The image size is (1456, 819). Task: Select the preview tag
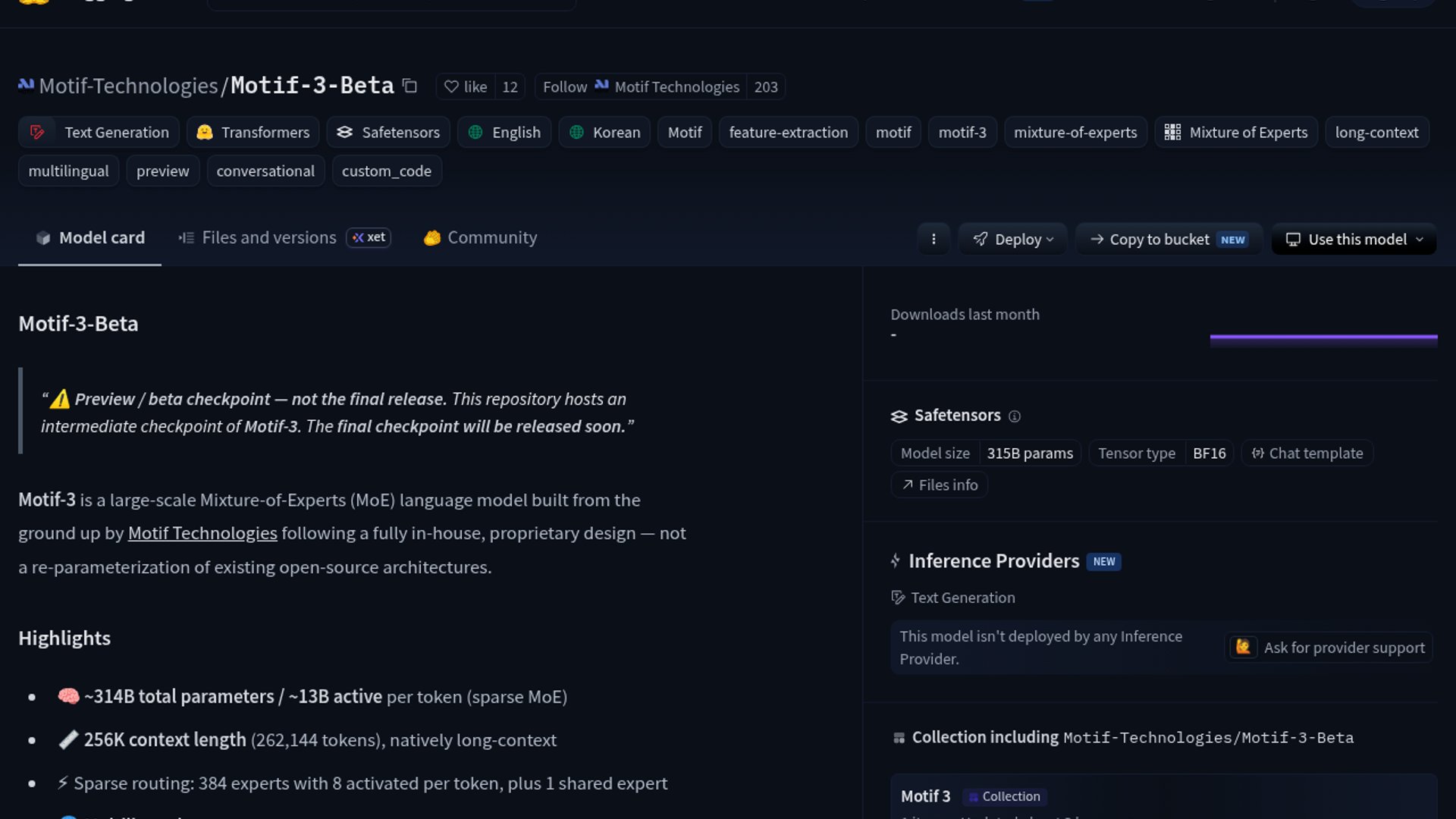point(163,171)
